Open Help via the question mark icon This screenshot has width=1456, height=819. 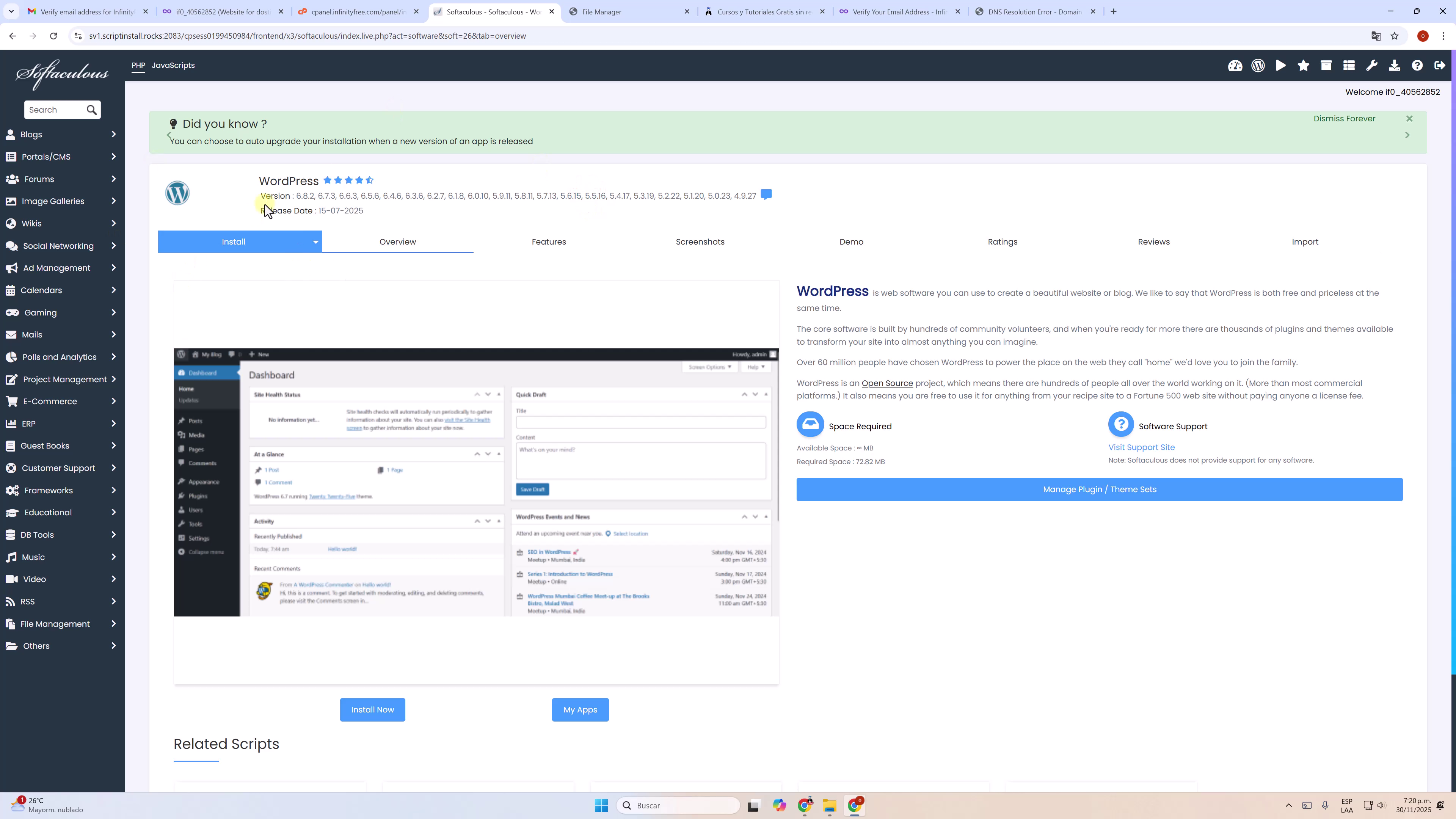tap(1418, 65)
